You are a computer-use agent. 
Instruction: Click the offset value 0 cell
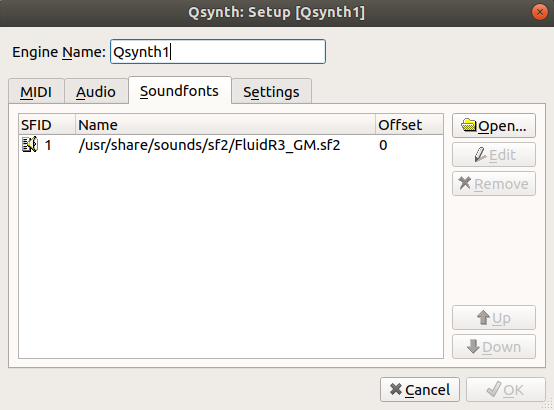click(383, 145)
